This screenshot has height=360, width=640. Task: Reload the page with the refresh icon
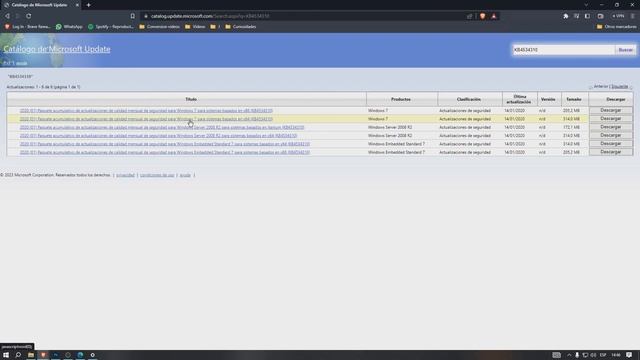29,16
